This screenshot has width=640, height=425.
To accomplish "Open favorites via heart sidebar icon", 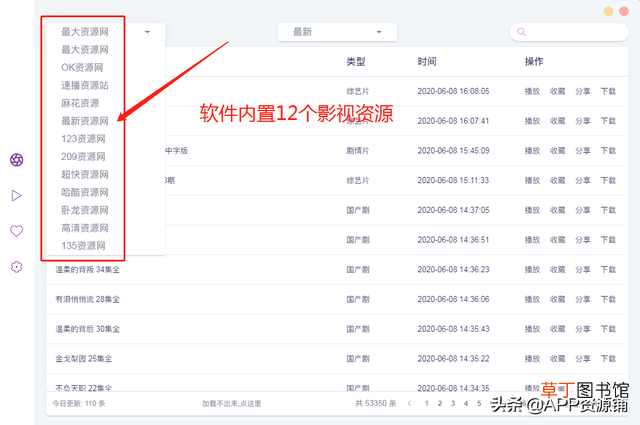I will pyautogui.click(x=16, y=231).
